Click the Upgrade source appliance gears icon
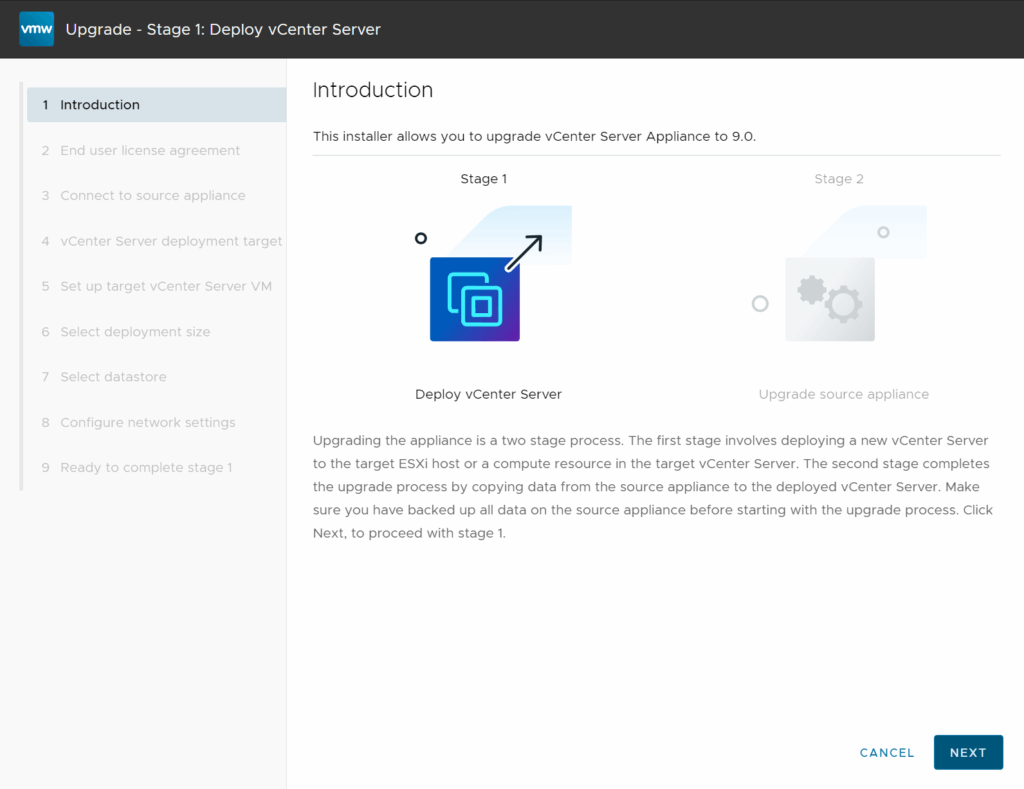Image resolution: width=1024 pixels, height=789 pixels. (829, 299)
